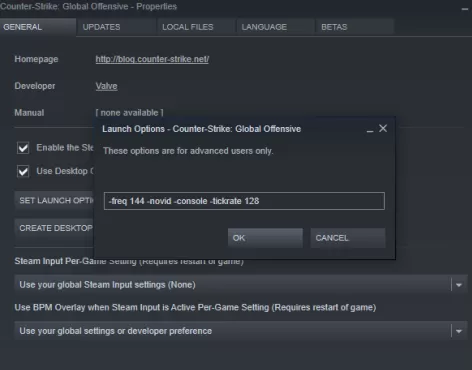The height and width of the screenshot is (370, 472).
Task: Click the 'Use BPM Overlay when Steam Input' label
Action: pos(195,307)
